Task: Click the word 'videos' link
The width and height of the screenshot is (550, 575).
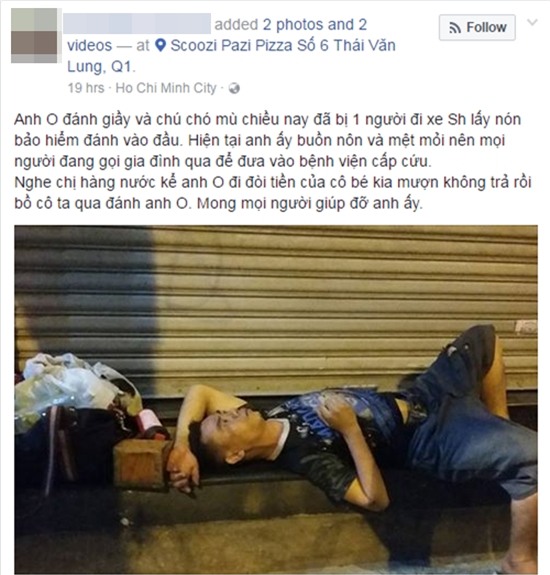Action: pyautogui.click(x=89, y=45)
